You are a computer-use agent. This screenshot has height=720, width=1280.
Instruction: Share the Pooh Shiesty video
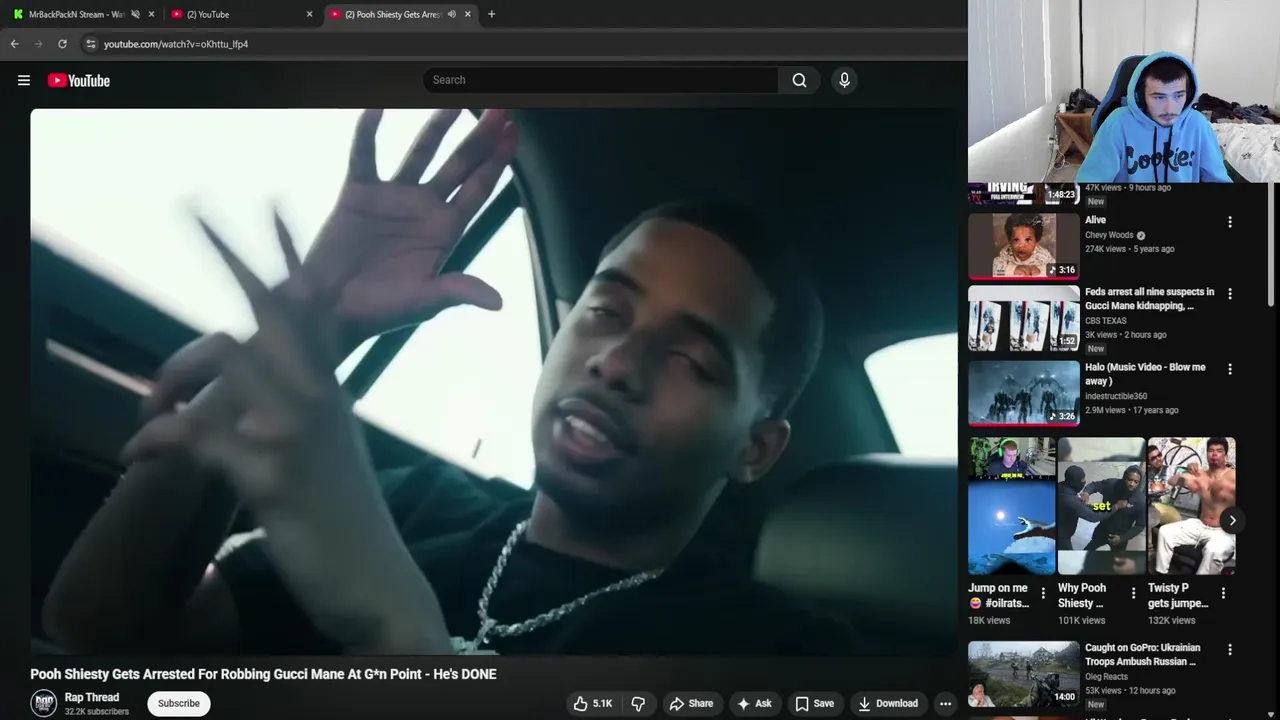691,703
